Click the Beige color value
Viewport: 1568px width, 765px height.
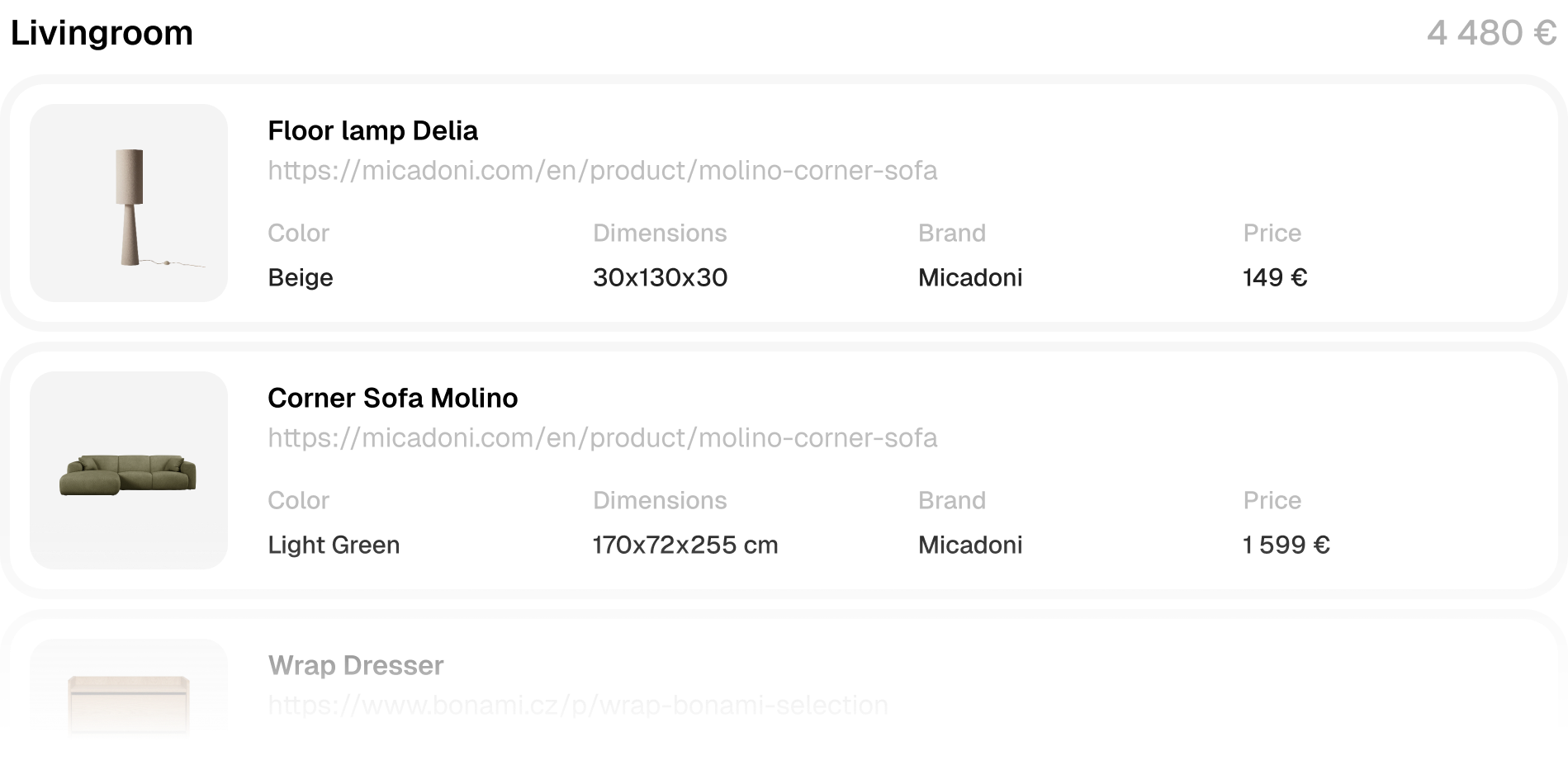point(300,278)
